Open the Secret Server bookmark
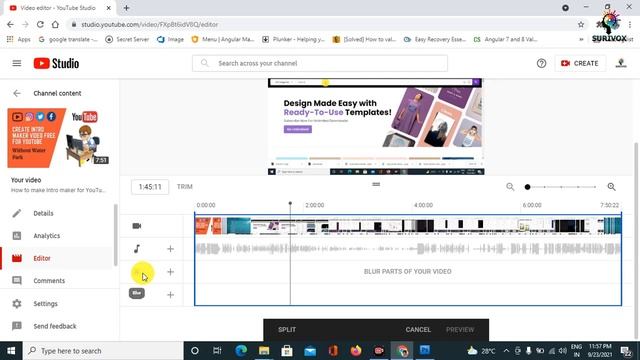The height and width of the screenshot is (360, 640). (x=127, y=39)
